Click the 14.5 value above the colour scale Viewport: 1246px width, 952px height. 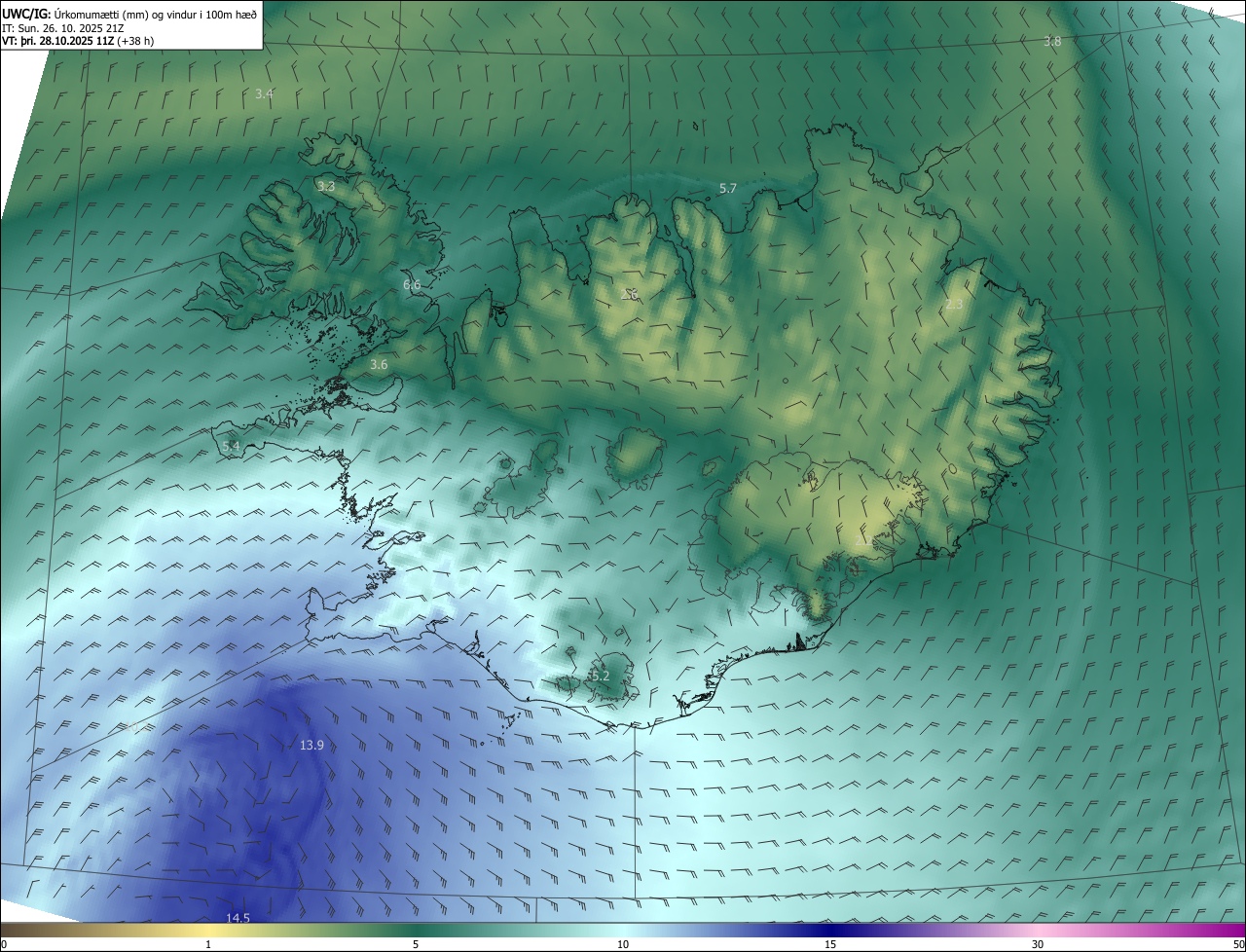(238, 918)
